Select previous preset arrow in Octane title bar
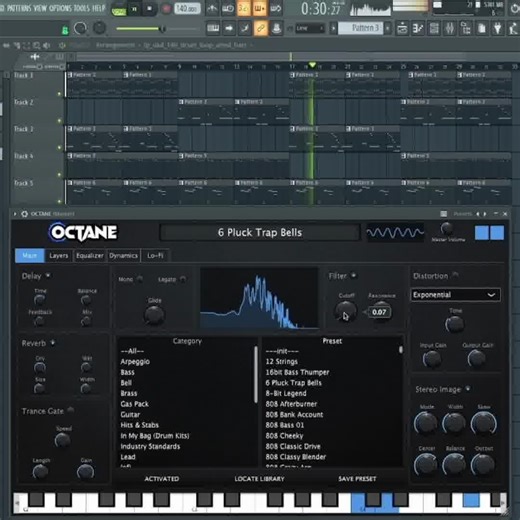Screen dimensions: 520x520 tap(478, 214)
